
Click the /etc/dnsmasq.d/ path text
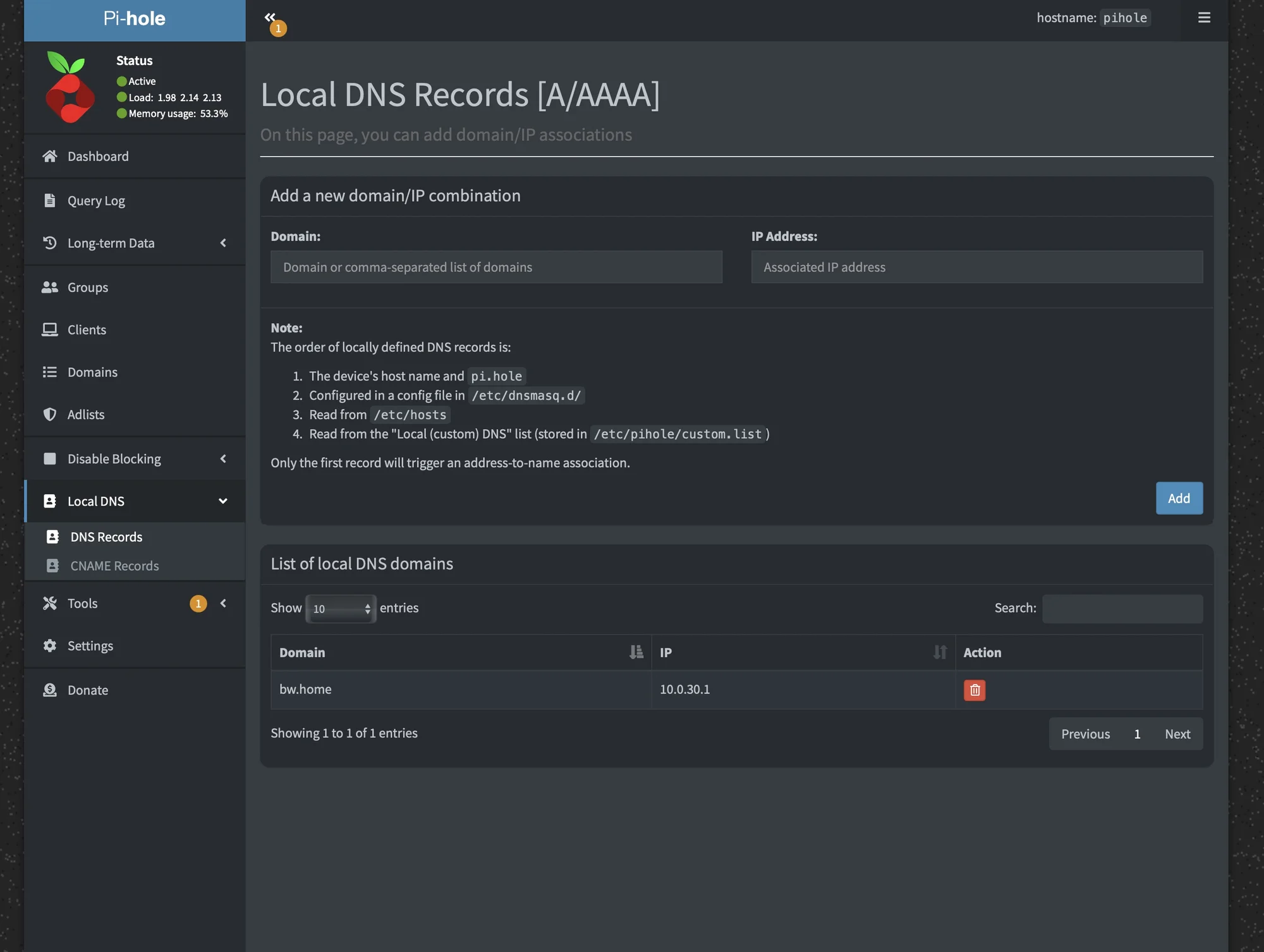click(x=526, y=395)
